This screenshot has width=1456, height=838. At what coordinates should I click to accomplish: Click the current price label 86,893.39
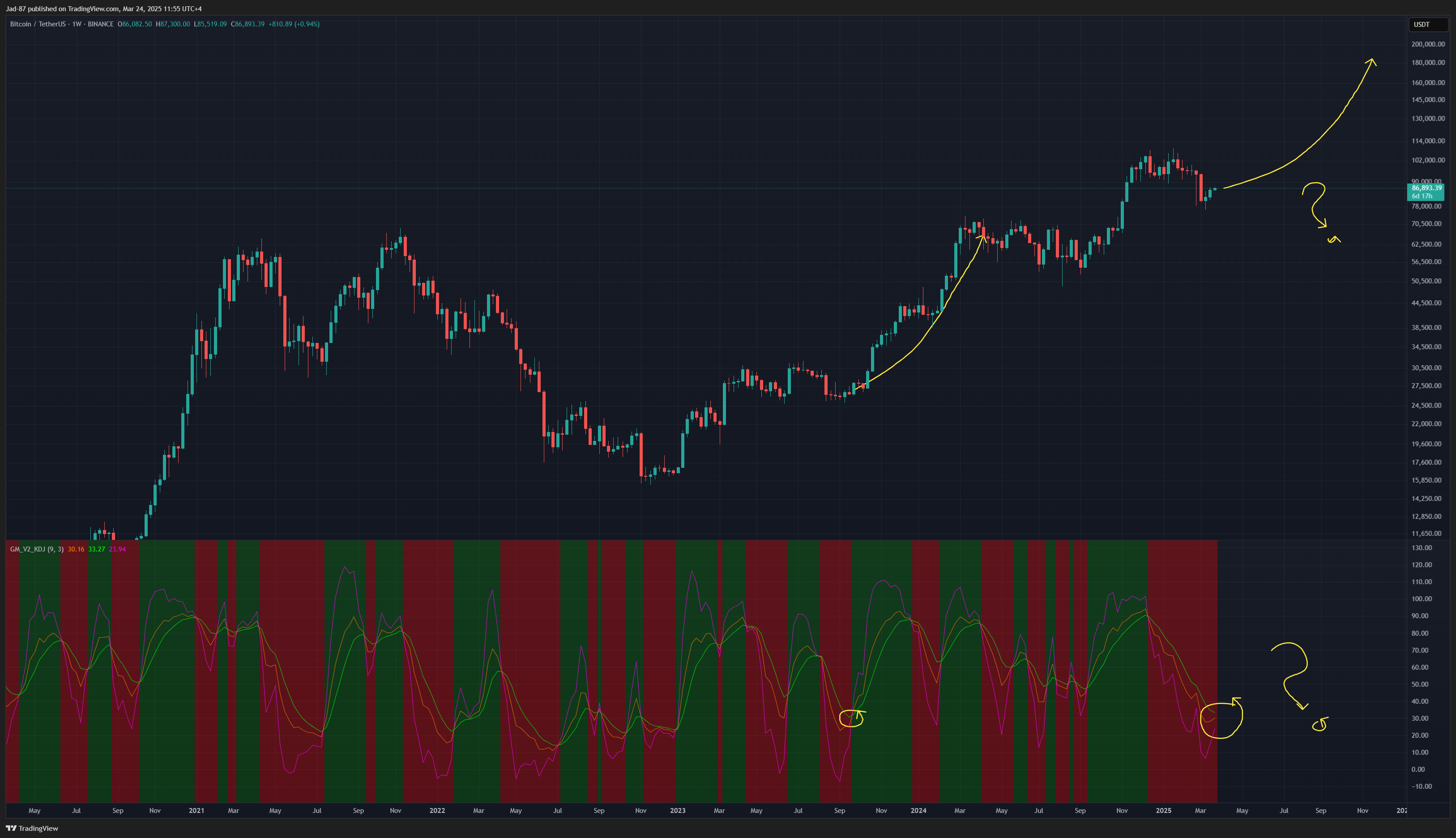pos(1426,188)
